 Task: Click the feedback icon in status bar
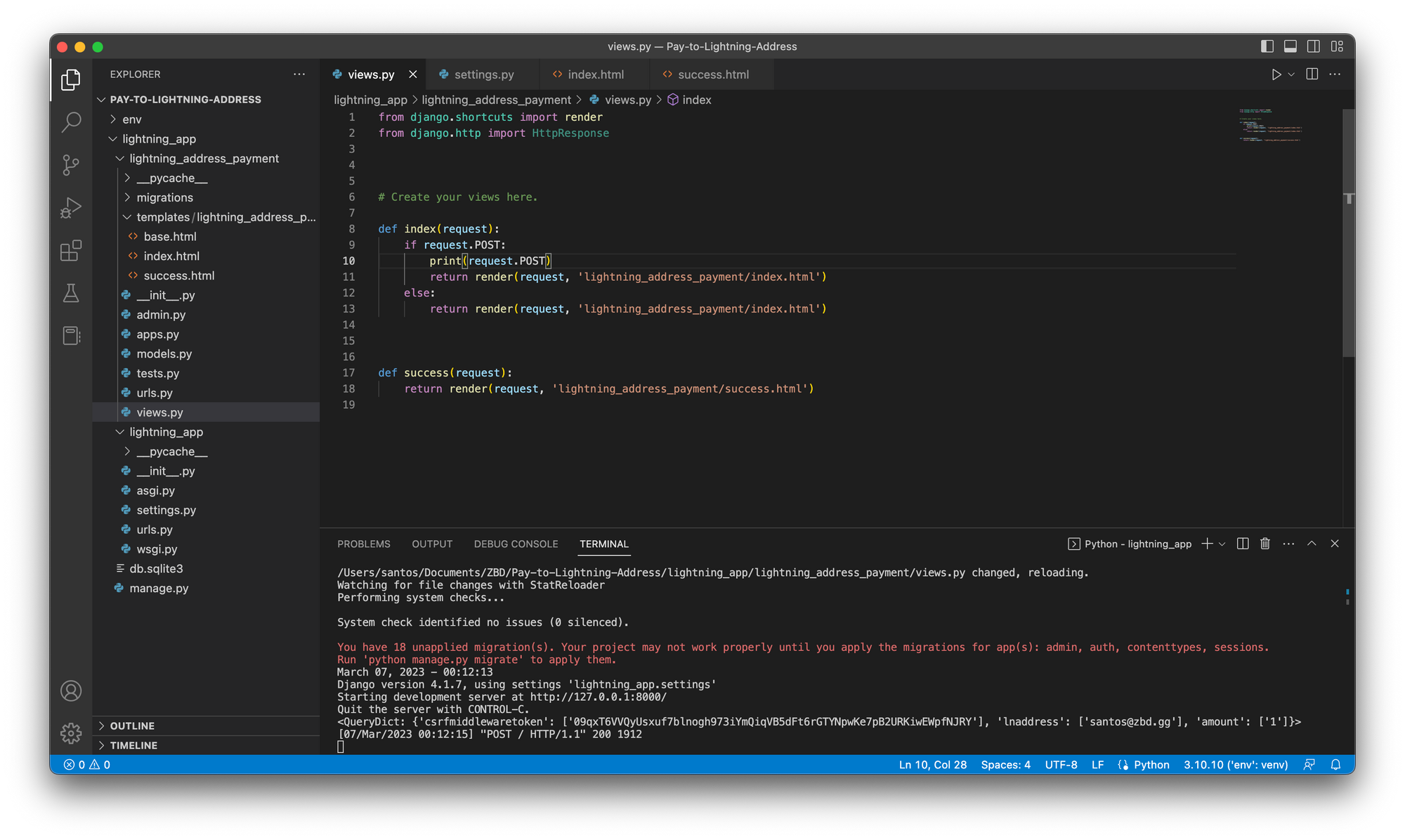pyautogui.click(x=1309, y=765)
